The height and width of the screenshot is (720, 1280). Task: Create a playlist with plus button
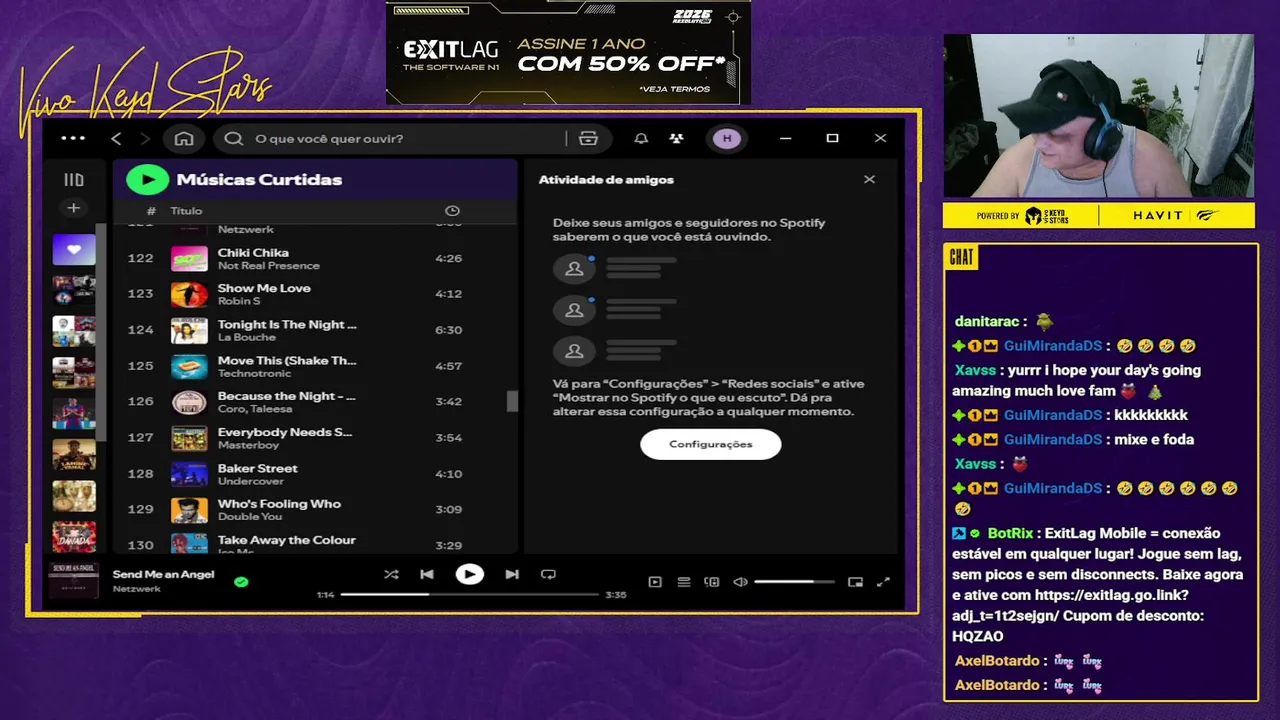(73, 208)
